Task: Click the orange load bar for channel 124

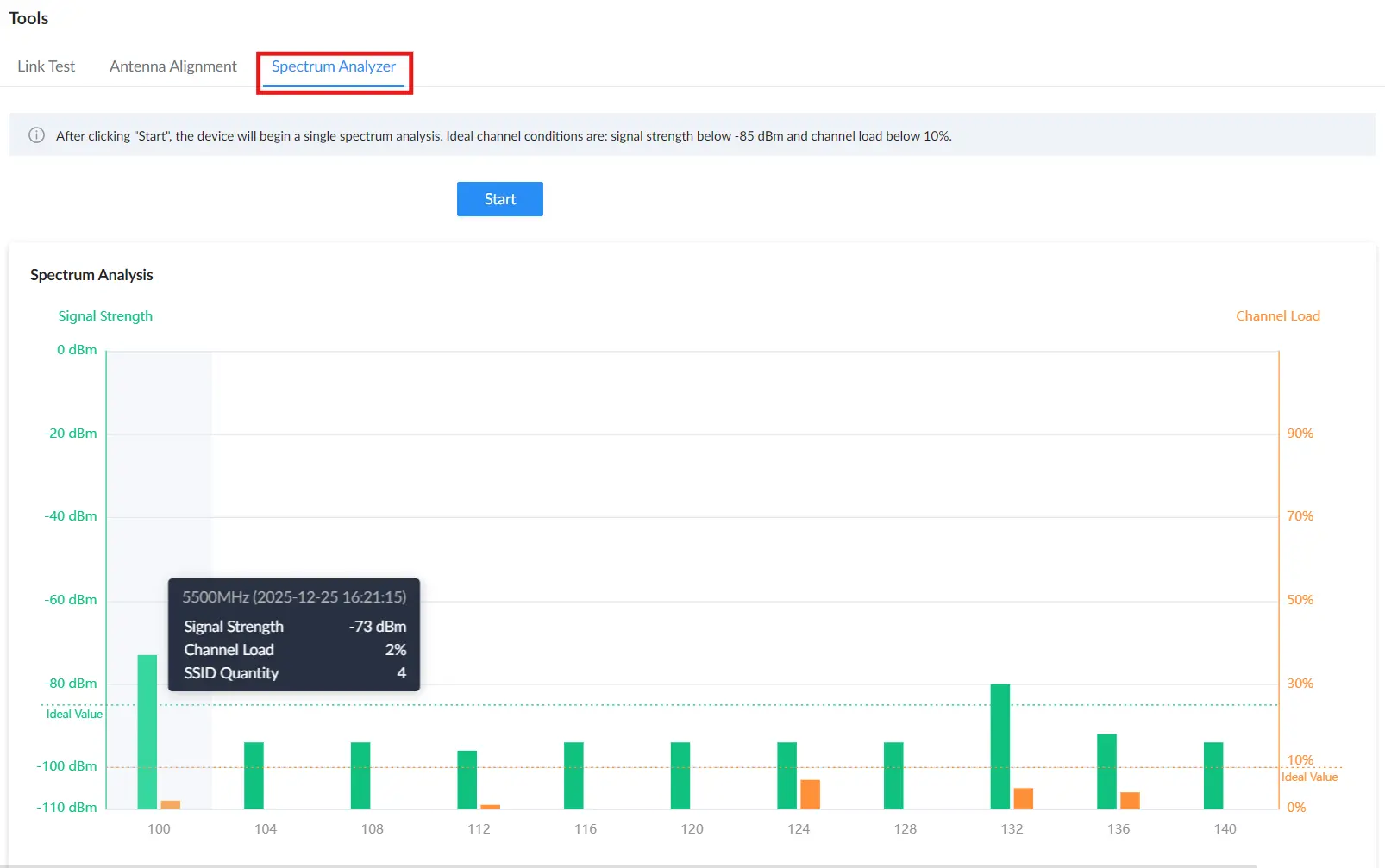Action: [811, 795]
